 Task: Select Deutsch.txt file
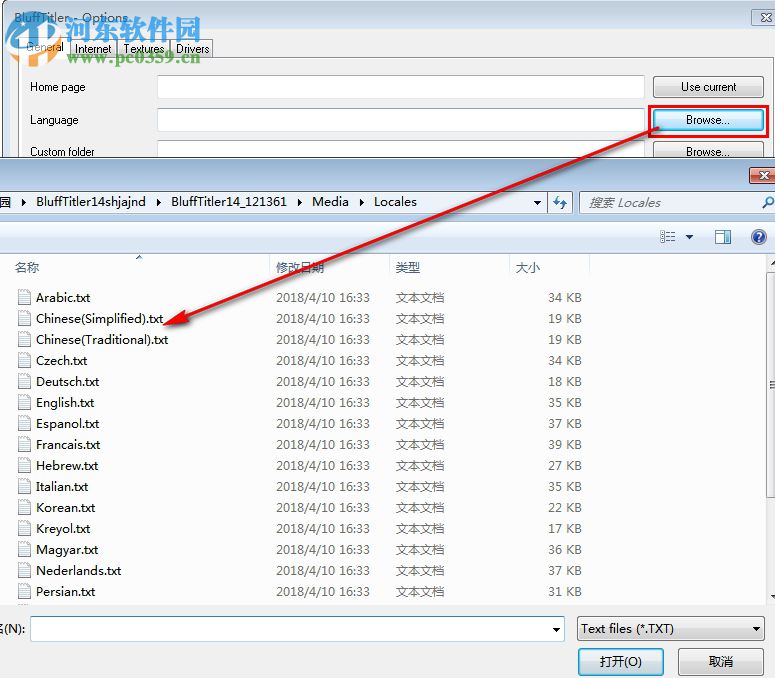[x=67, y=381]
